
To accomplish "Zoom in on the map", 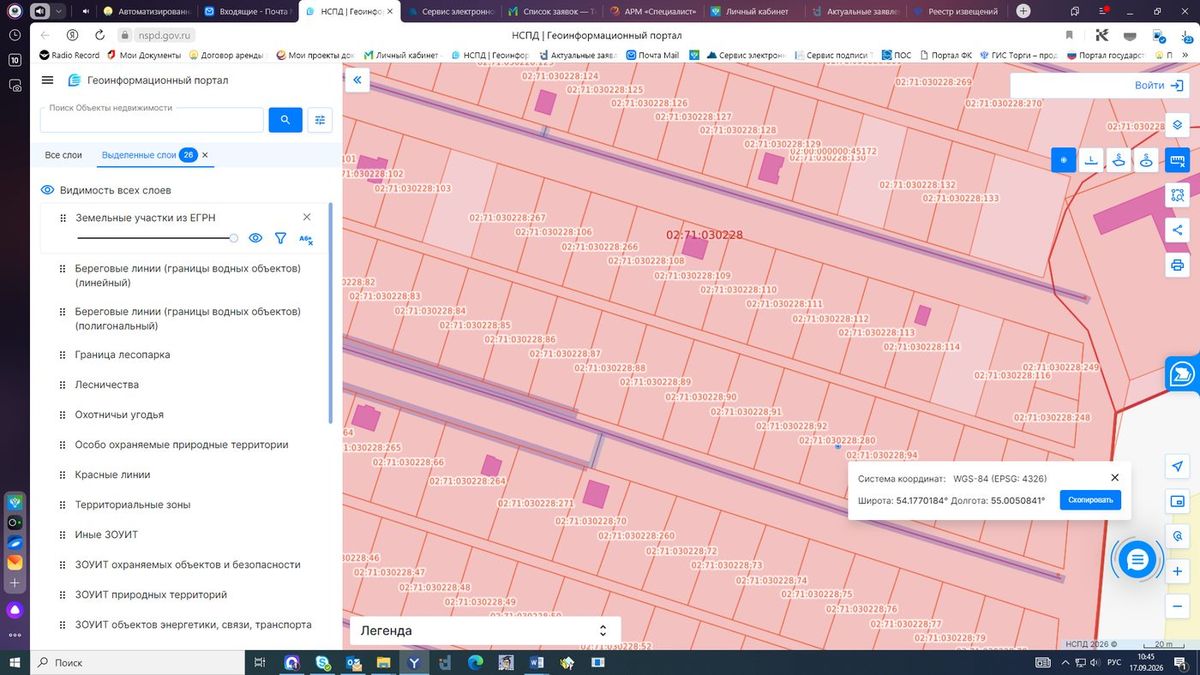I will (1177, 571).
